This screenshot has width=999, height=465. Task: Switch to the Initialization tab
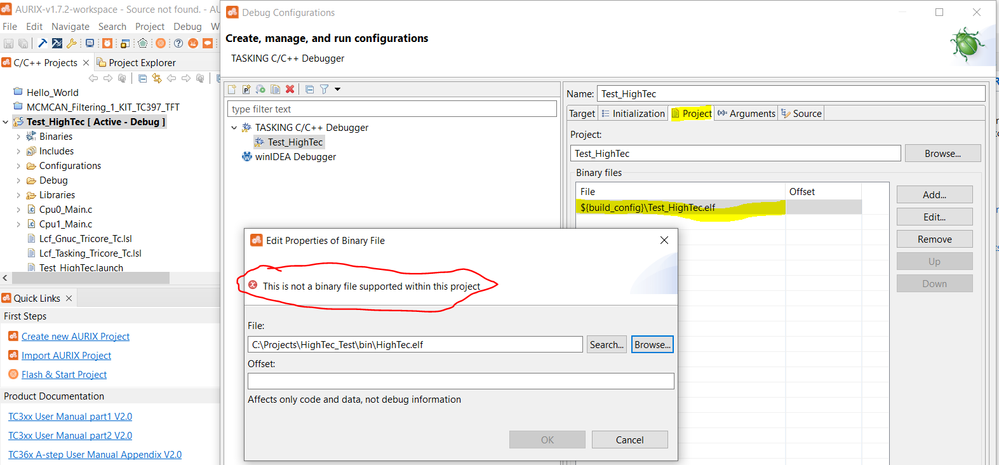[x=633, y=113]
